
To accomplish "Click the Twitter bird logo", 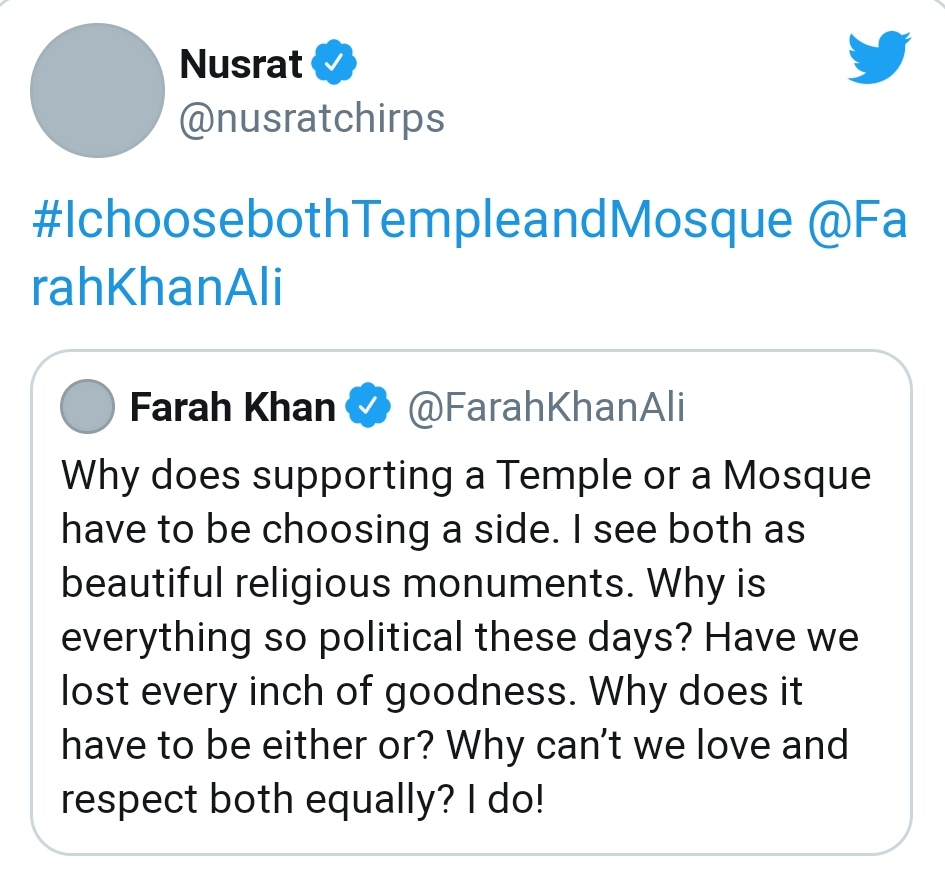I will 879,56.
